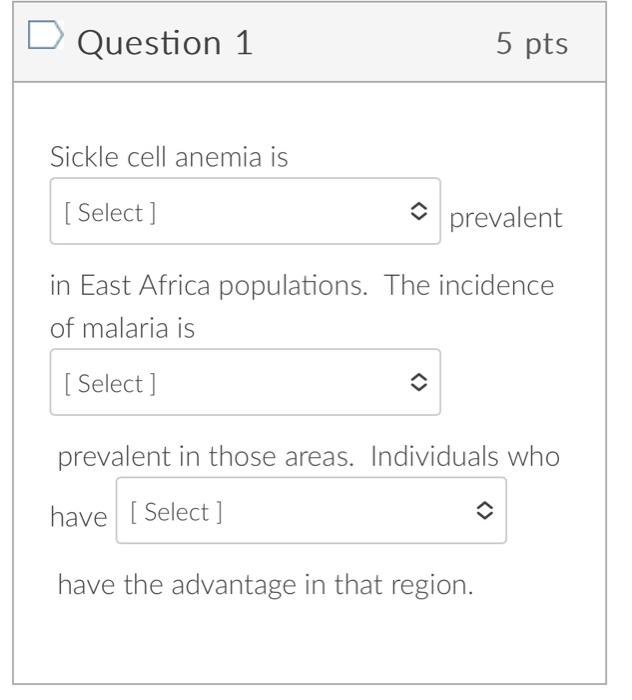632x700 pixels.
Task: Click the word "have" left of the third dropdown
Action: pos(78,517)
